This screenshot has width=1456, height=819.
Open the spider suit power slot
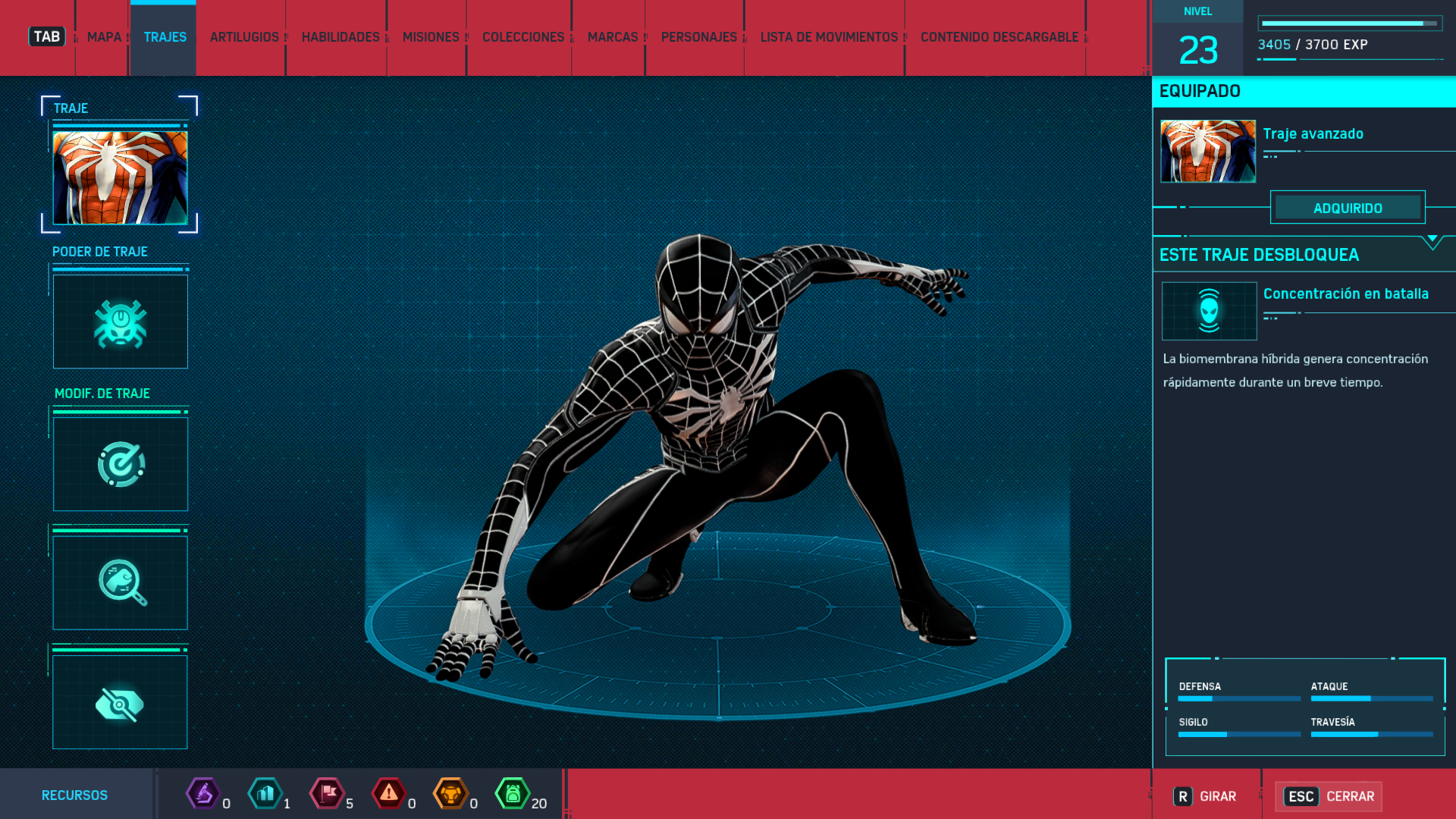coord(121,322)
